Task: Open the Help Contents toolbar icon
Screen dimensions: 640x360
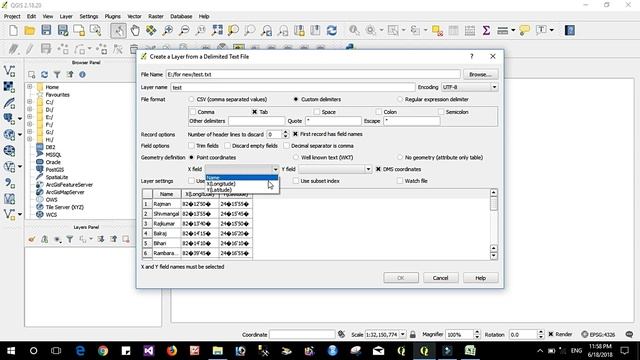Action: [570, 30]
